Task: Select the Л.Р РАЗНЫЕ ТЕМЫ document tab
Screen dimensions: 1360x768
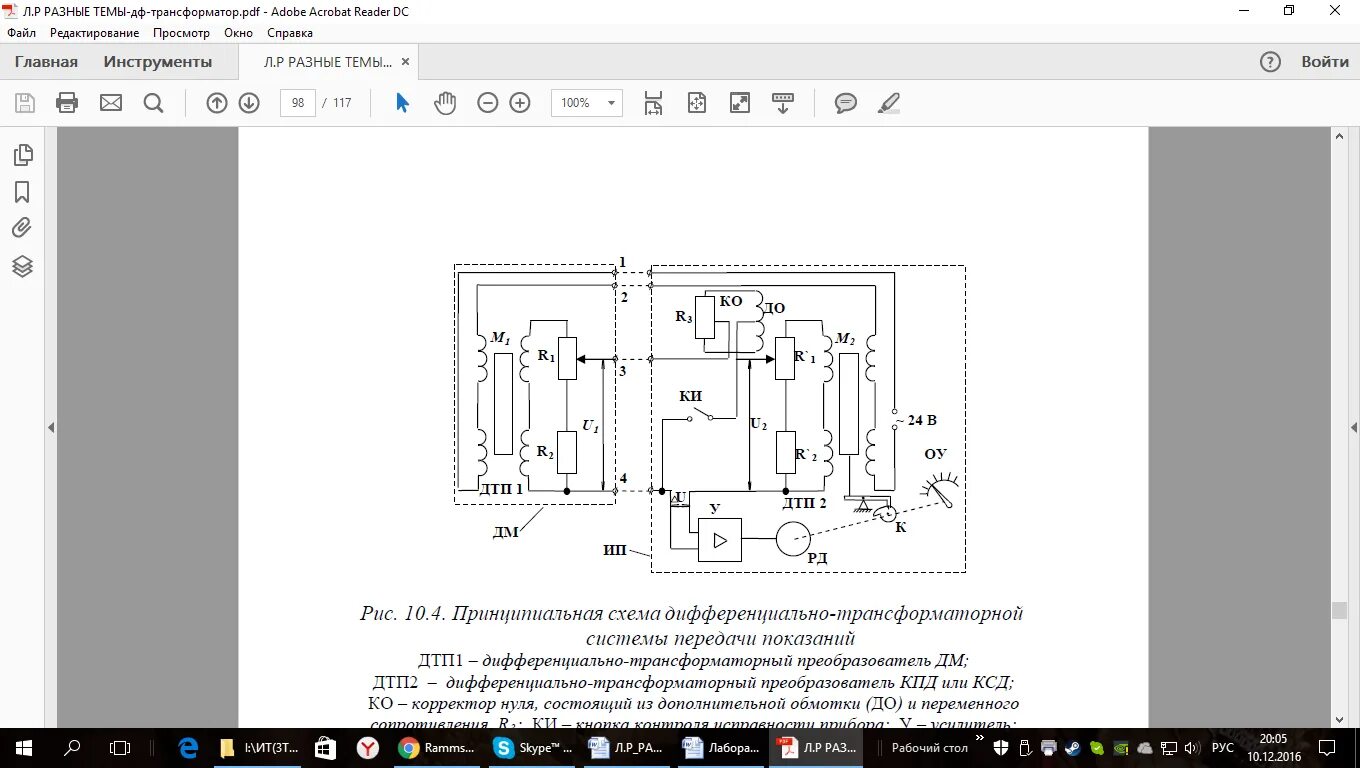Action: pos(327,62)
